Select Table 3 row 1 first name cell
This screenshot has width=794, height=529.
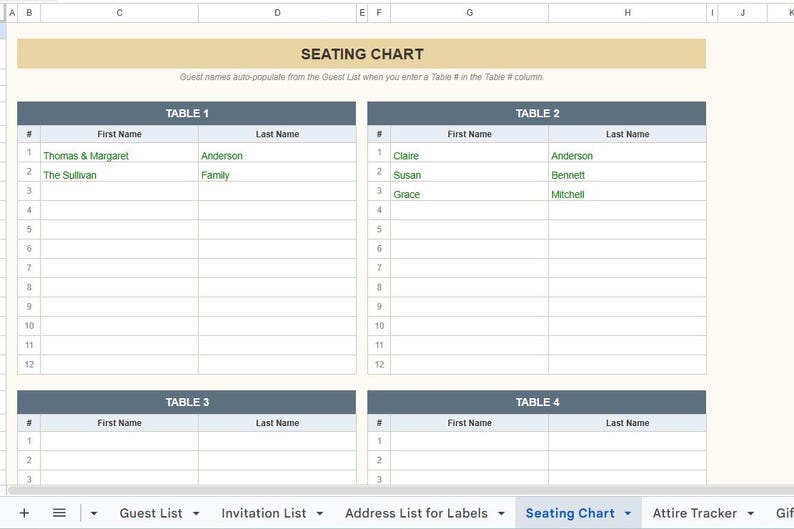coord(120,441)
